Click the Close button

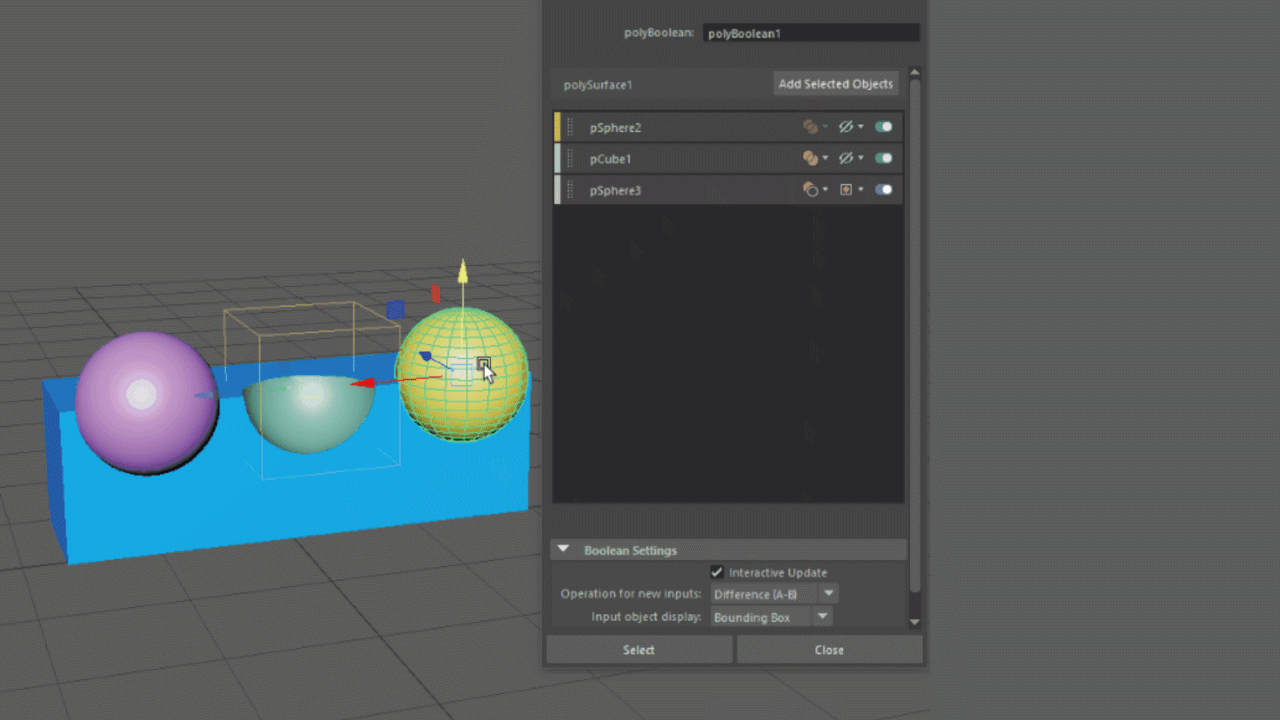tap(829, 649)
